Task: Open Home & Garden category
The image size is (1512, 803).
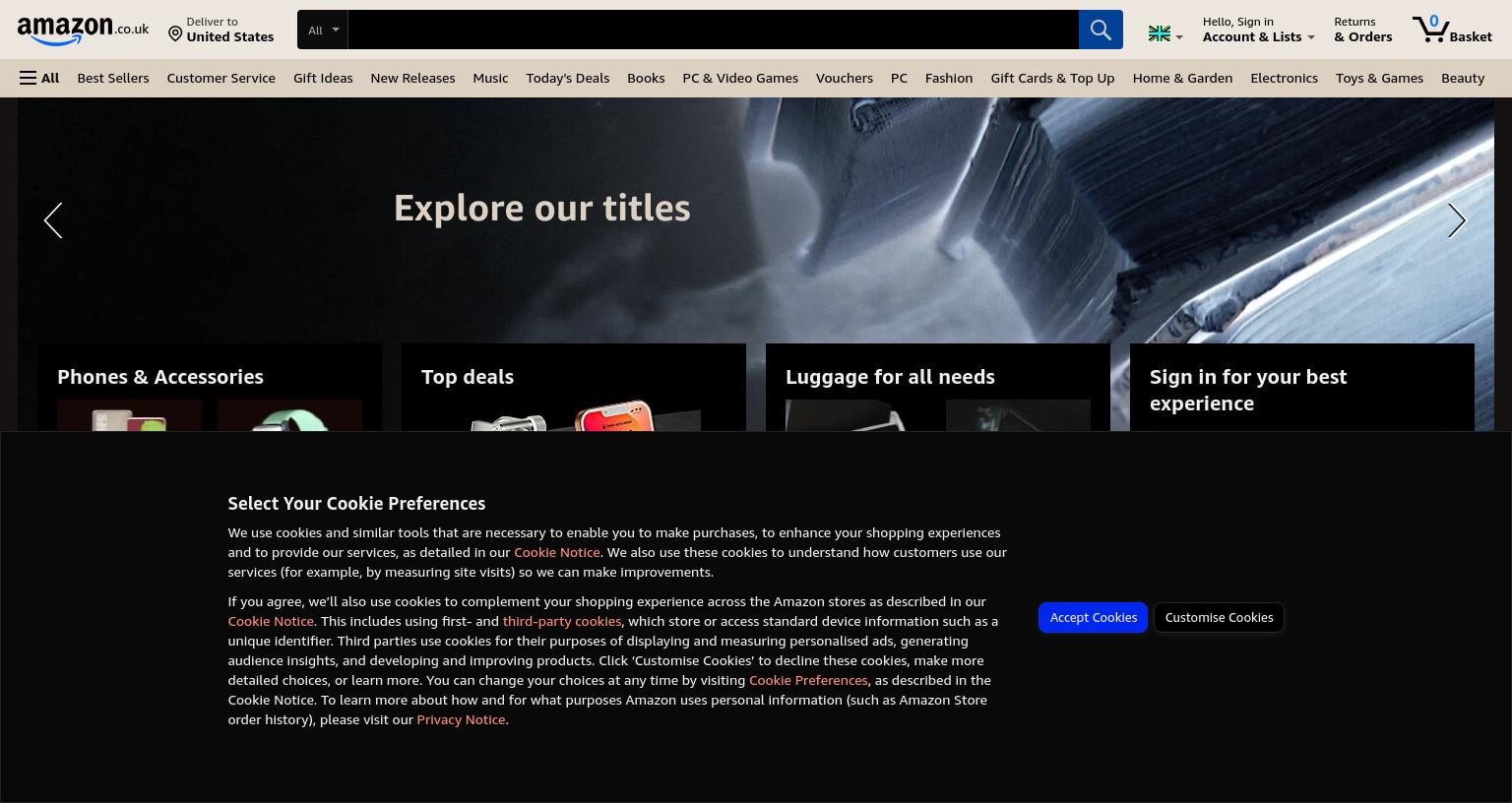Action: click(x=1182, y=78)
